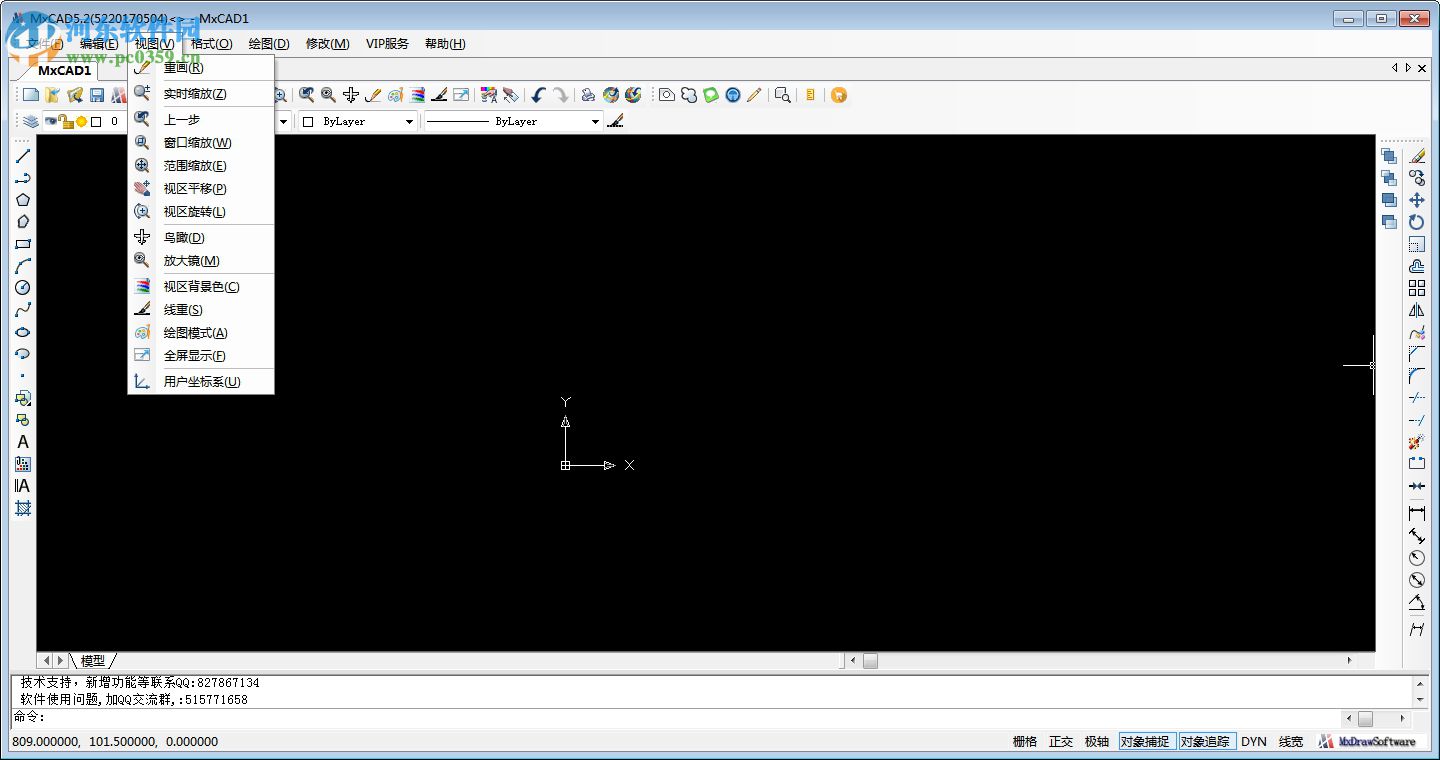The width and height of the screenshot is (1440, 760).
Task: Select the Arc drawing tool
Action: (22, 266)
